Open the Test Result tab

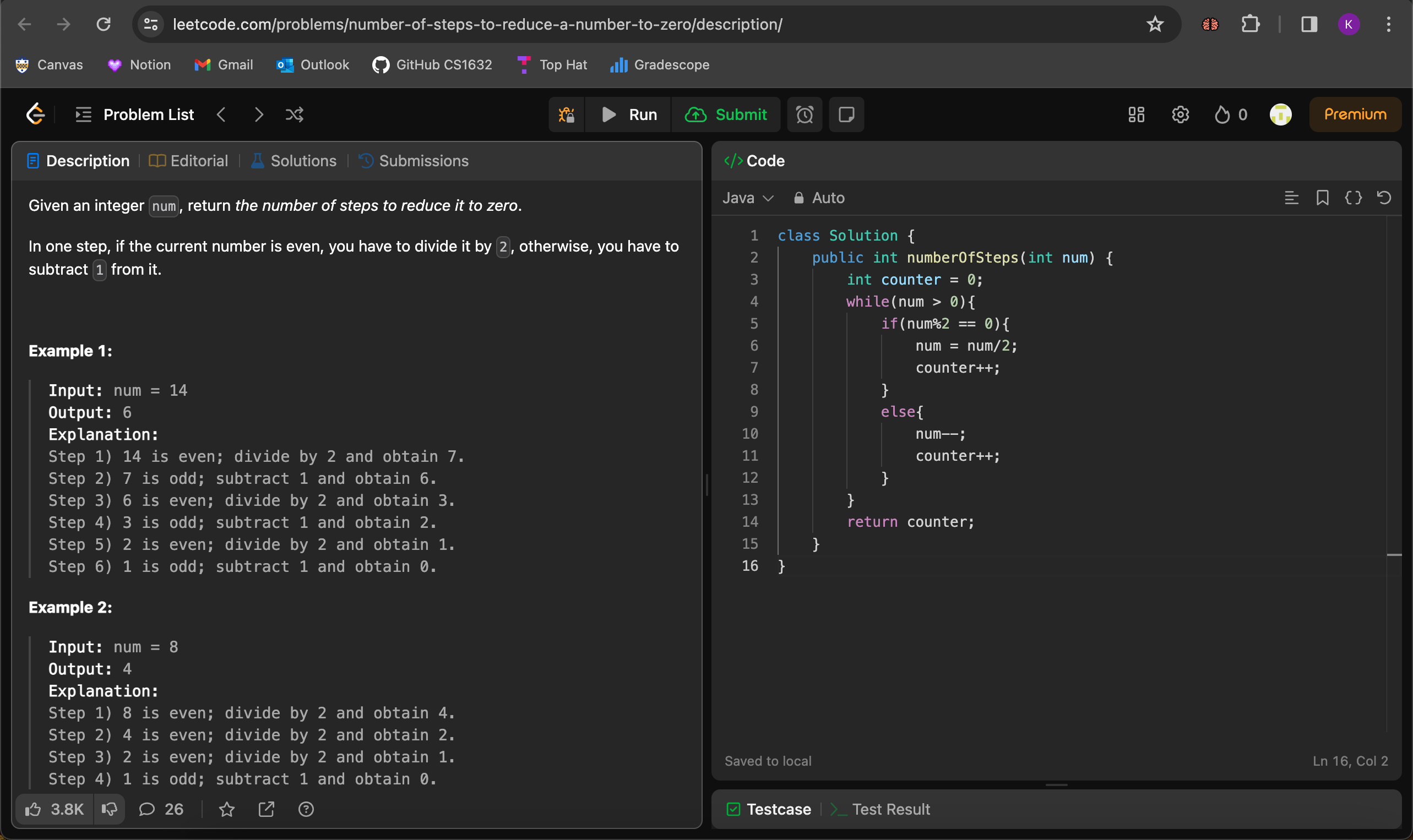click(x=882, y=809)
